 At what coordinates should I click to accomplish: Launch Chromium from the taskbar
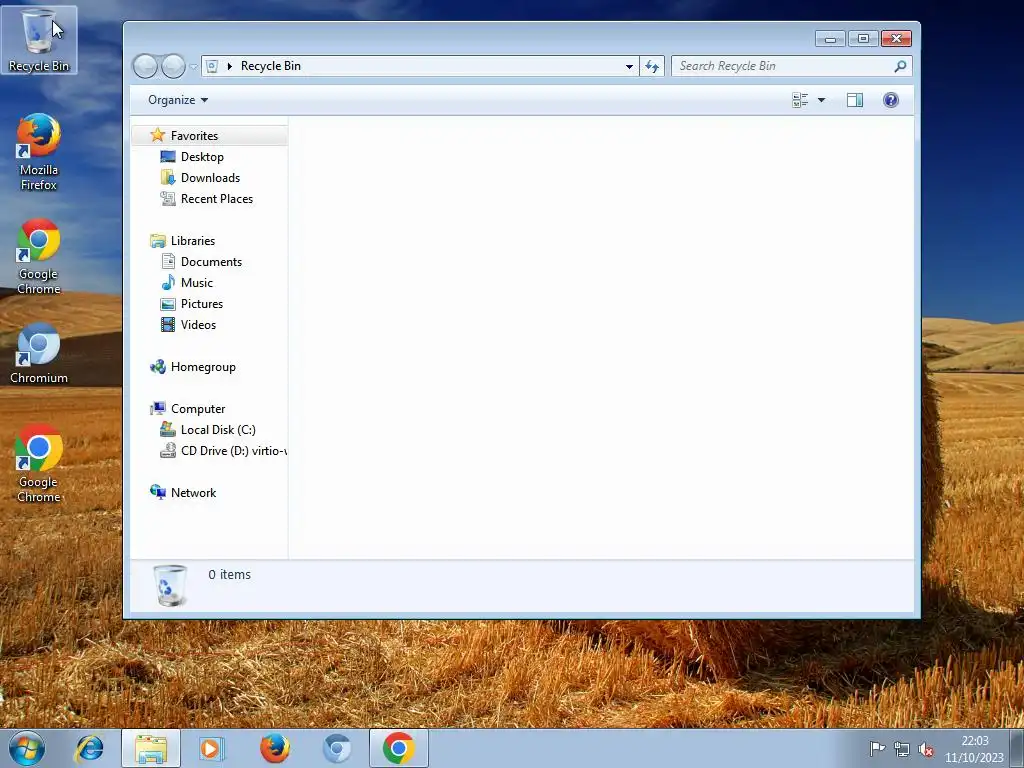pyautogui.click(x=337, y=748)
